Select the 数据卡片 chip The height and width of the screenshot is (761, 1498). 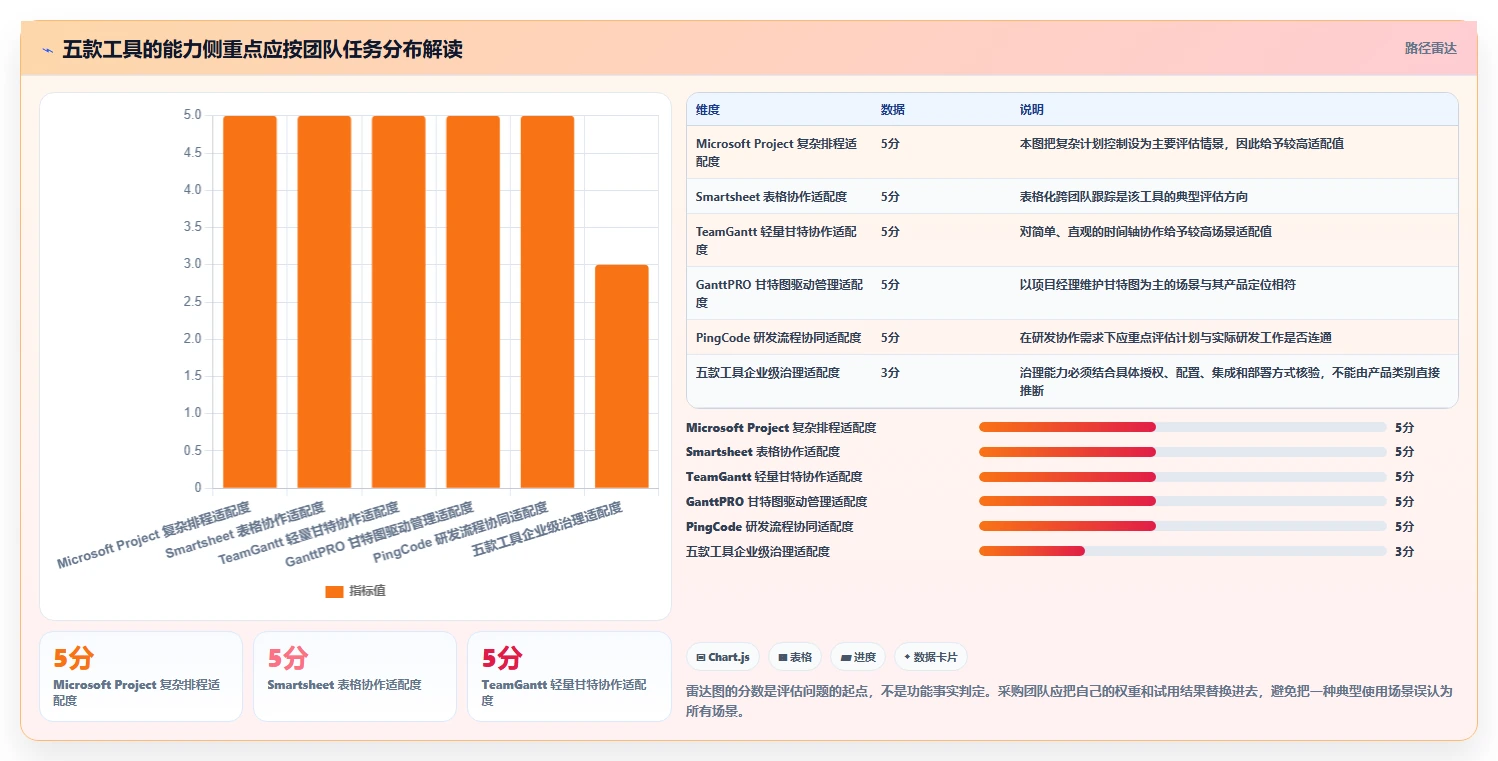click(931, 657)
